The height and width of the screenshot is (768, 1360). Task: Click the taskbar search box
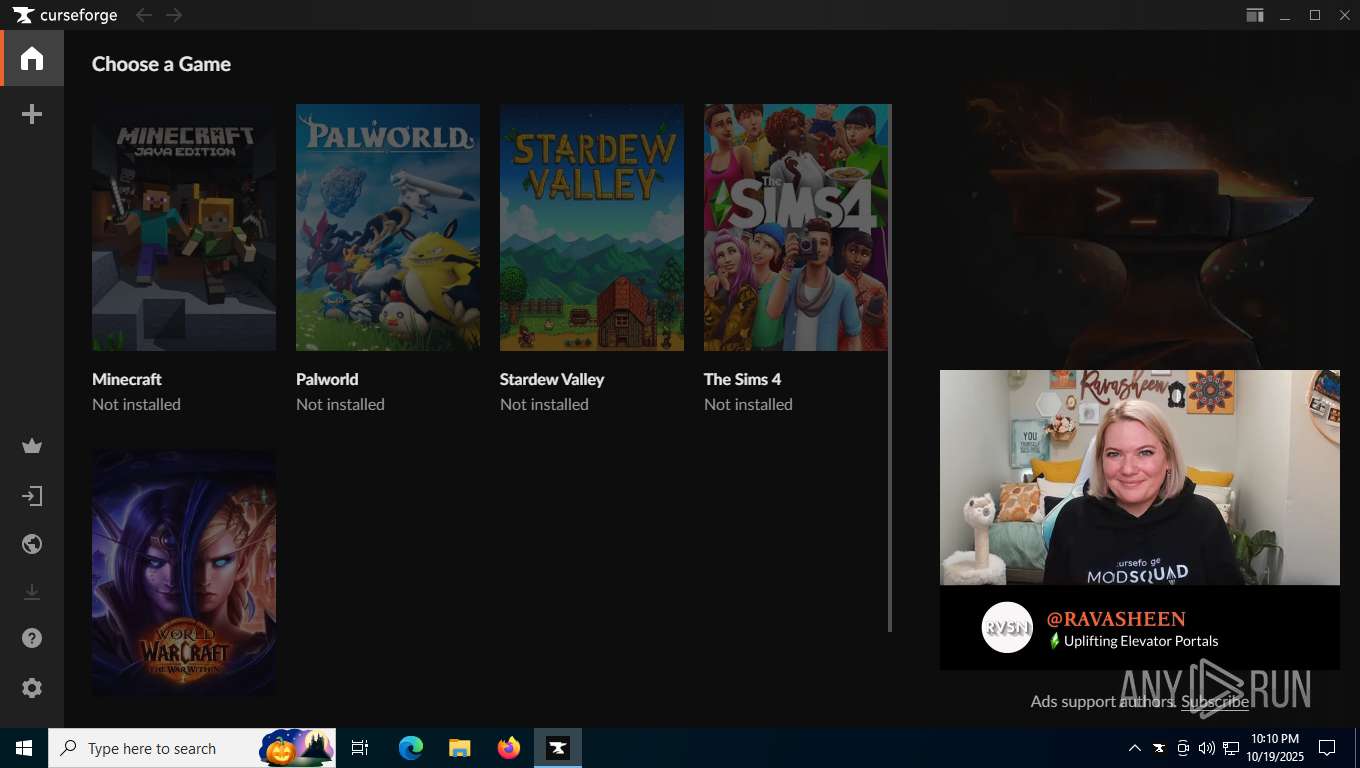click(192, 748)
